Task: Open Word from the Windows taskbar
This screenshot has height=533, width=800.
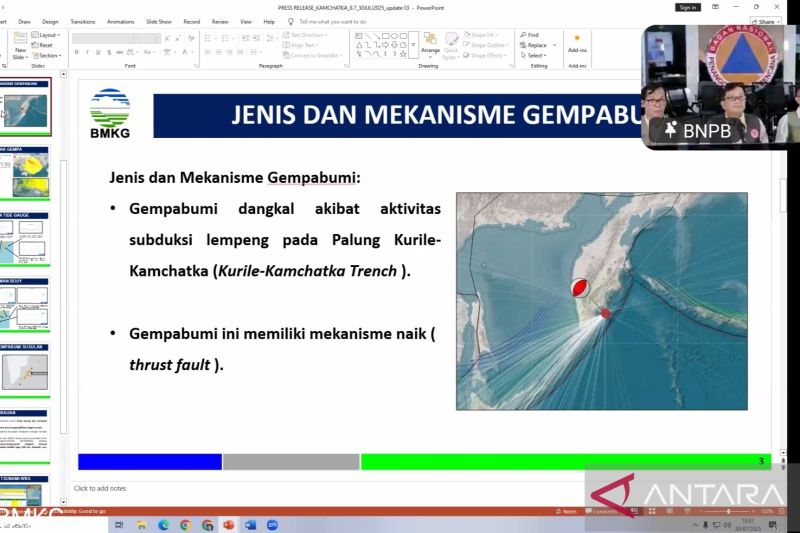Action: click(250, 524)
